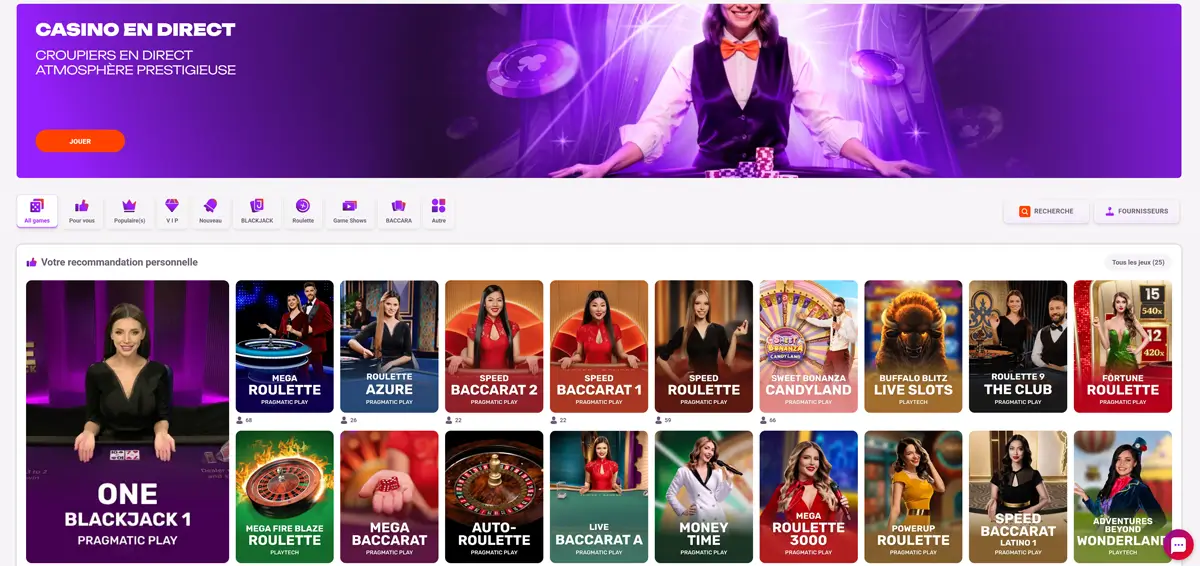Open Roulette Azure game card
This screenshot has height=566, width=1200.
pyautogui.click(x=389, y=346)
